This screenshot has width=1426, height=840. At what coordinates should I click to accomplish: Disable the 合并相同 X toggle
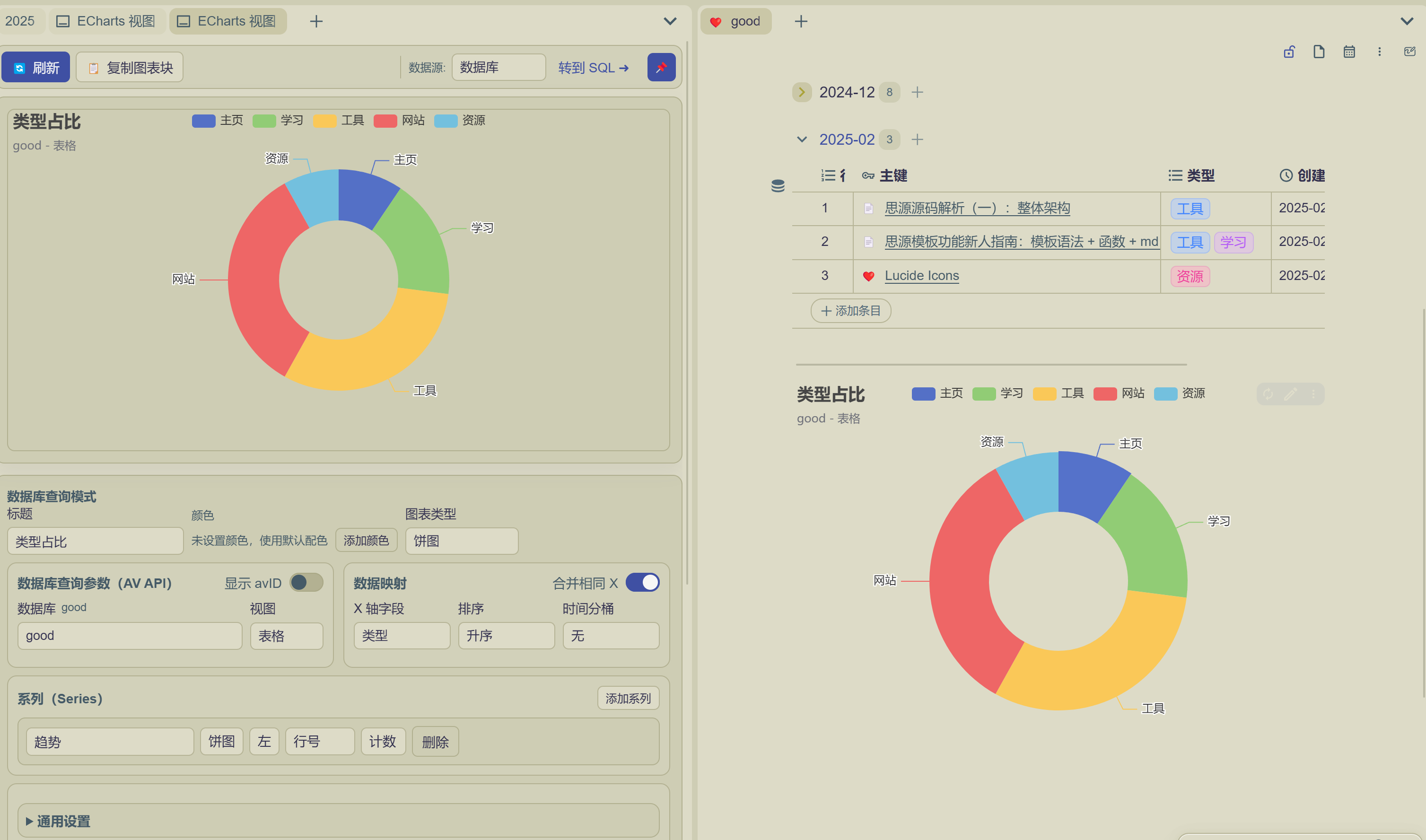(x=642, y=582)
